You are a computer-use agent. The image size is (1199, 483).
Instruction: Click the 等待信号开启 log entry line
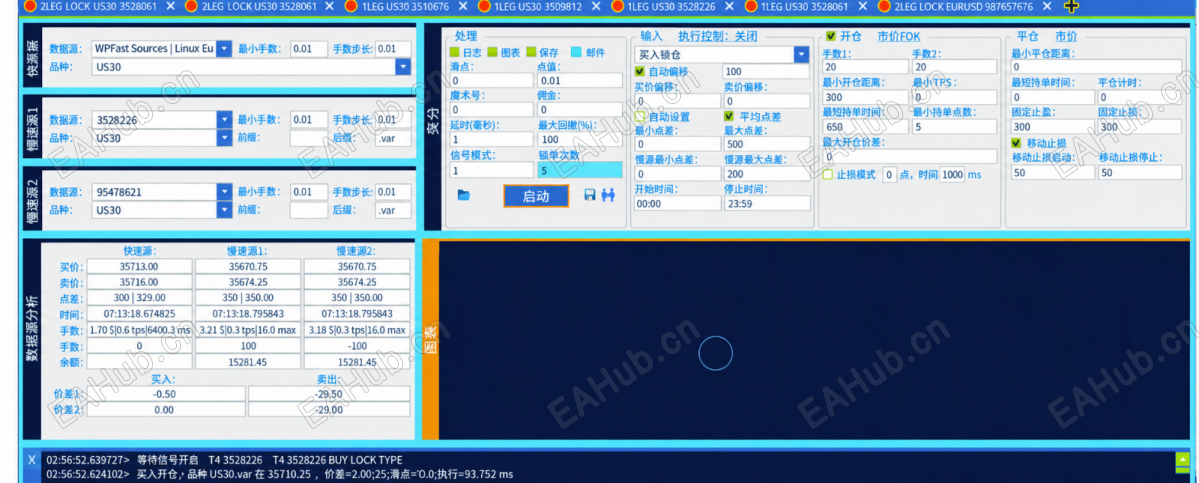[x=224, y=460]
